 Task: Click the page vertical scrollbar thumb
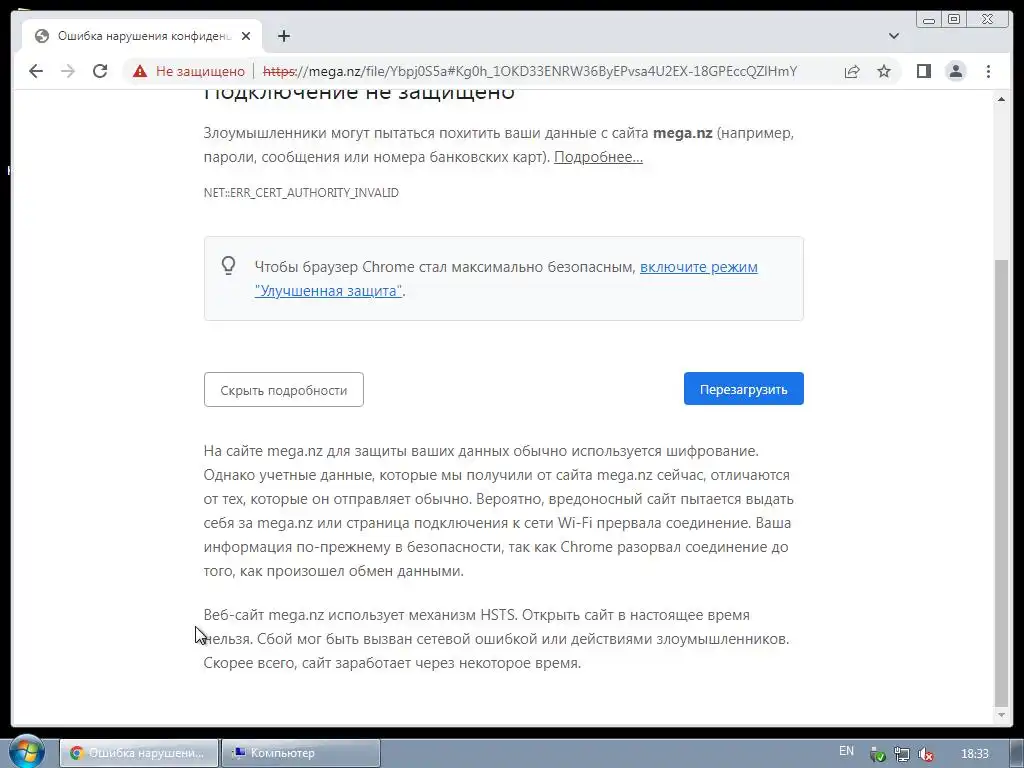[x=1001, y=481]
